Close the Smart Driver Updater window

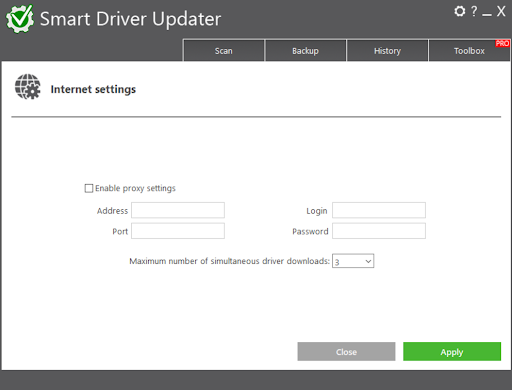click(x=501, y=11)
